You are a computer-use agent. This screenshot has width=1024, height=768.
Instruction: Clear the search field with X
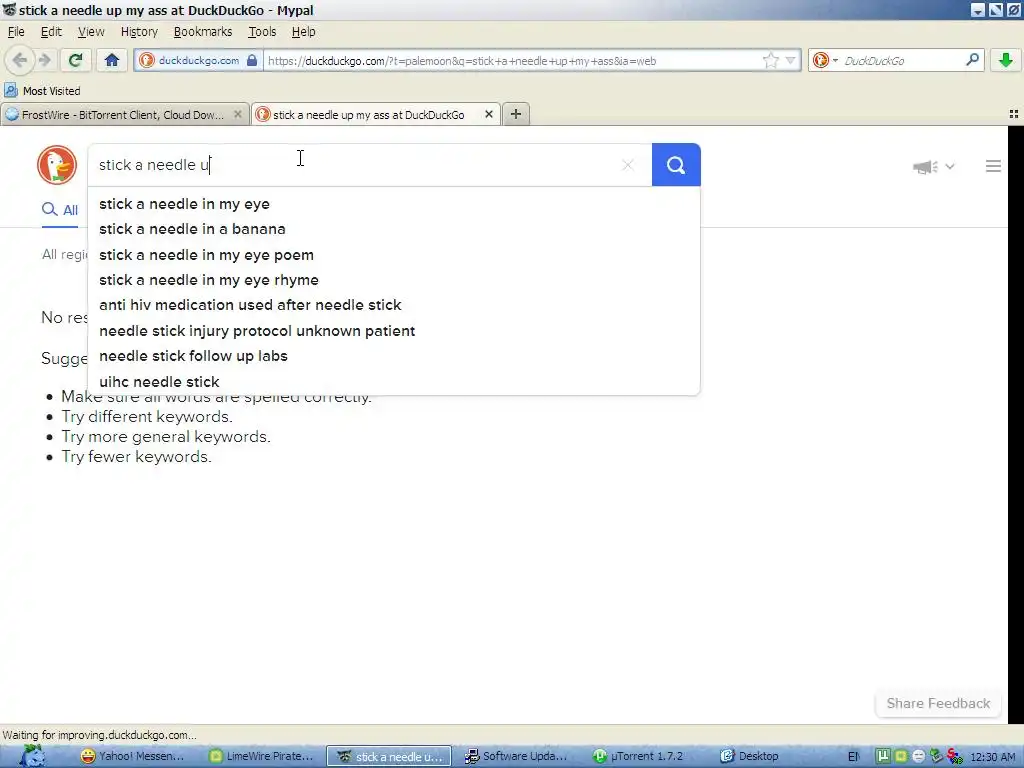[628, 165]
